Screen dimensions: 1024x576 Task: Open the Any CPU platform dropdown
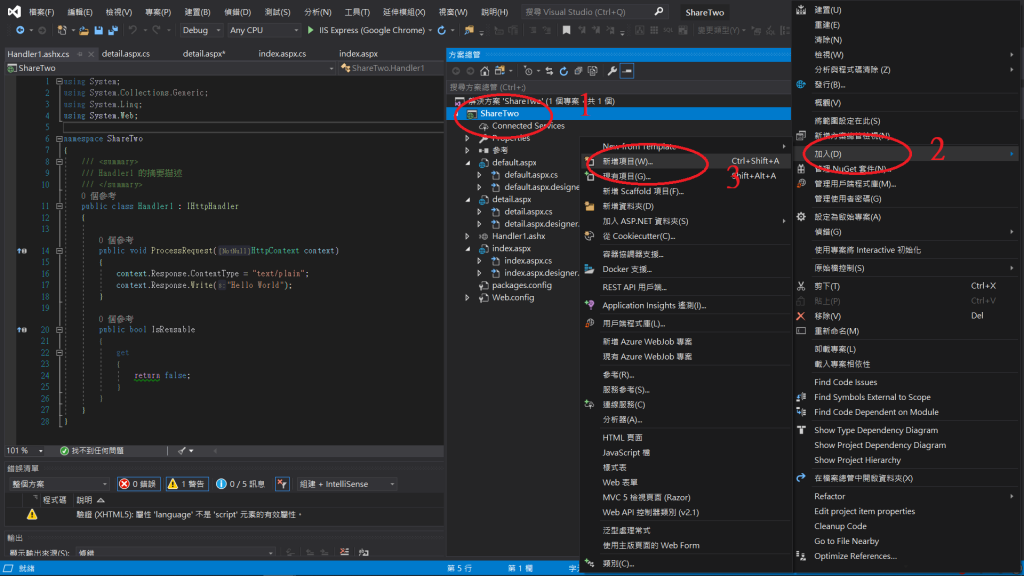coord(264,30)
